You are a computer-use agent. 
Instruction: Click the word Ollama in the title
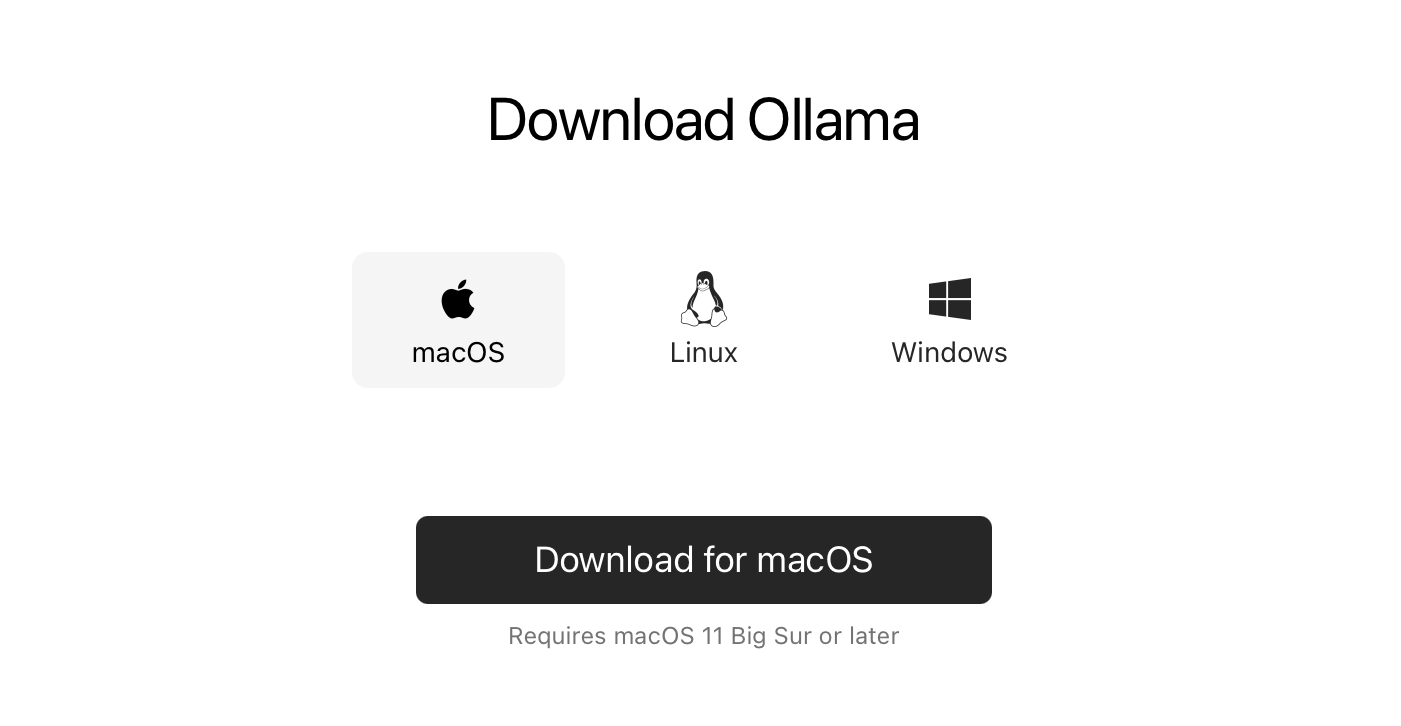pos(833,120)
